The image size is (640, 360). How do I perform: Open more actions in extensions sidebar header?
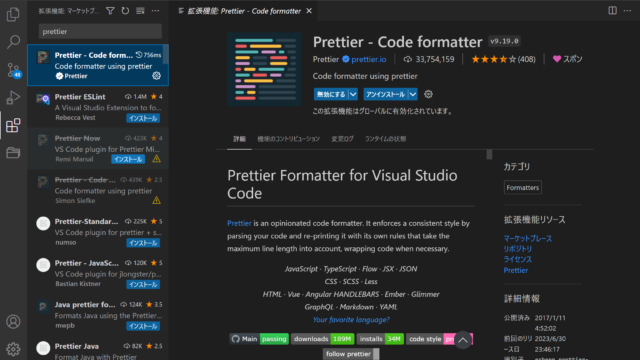coord(156,11)
